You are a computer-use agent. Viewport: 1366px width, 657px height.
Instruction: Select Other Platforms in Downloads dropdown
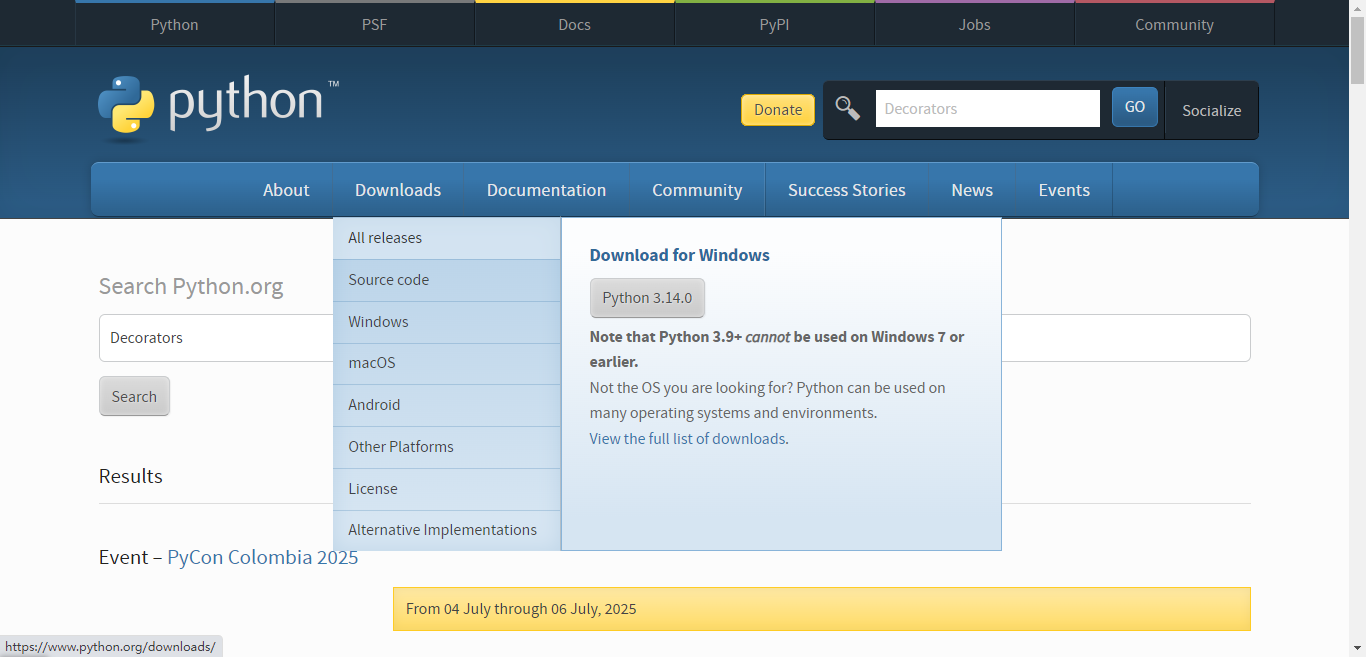point(447,447)
